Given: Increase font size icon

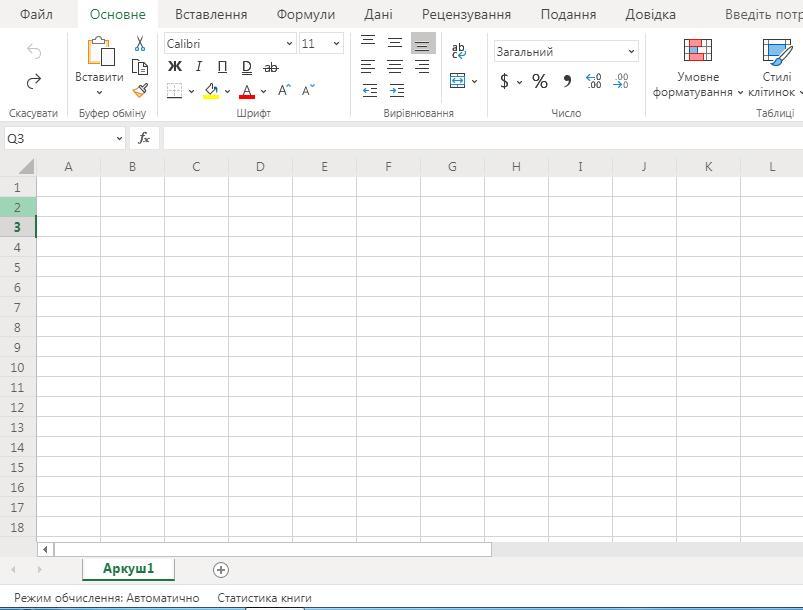Looking at the screenshot, I should [x=284, y=91].
